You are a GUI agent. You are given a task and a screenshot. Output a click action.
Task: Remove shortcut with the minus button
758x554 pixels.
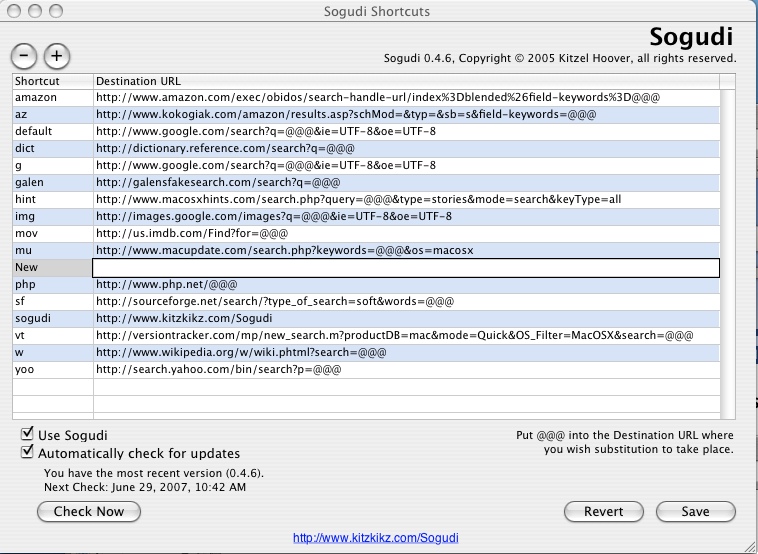(x=24, y=57)
